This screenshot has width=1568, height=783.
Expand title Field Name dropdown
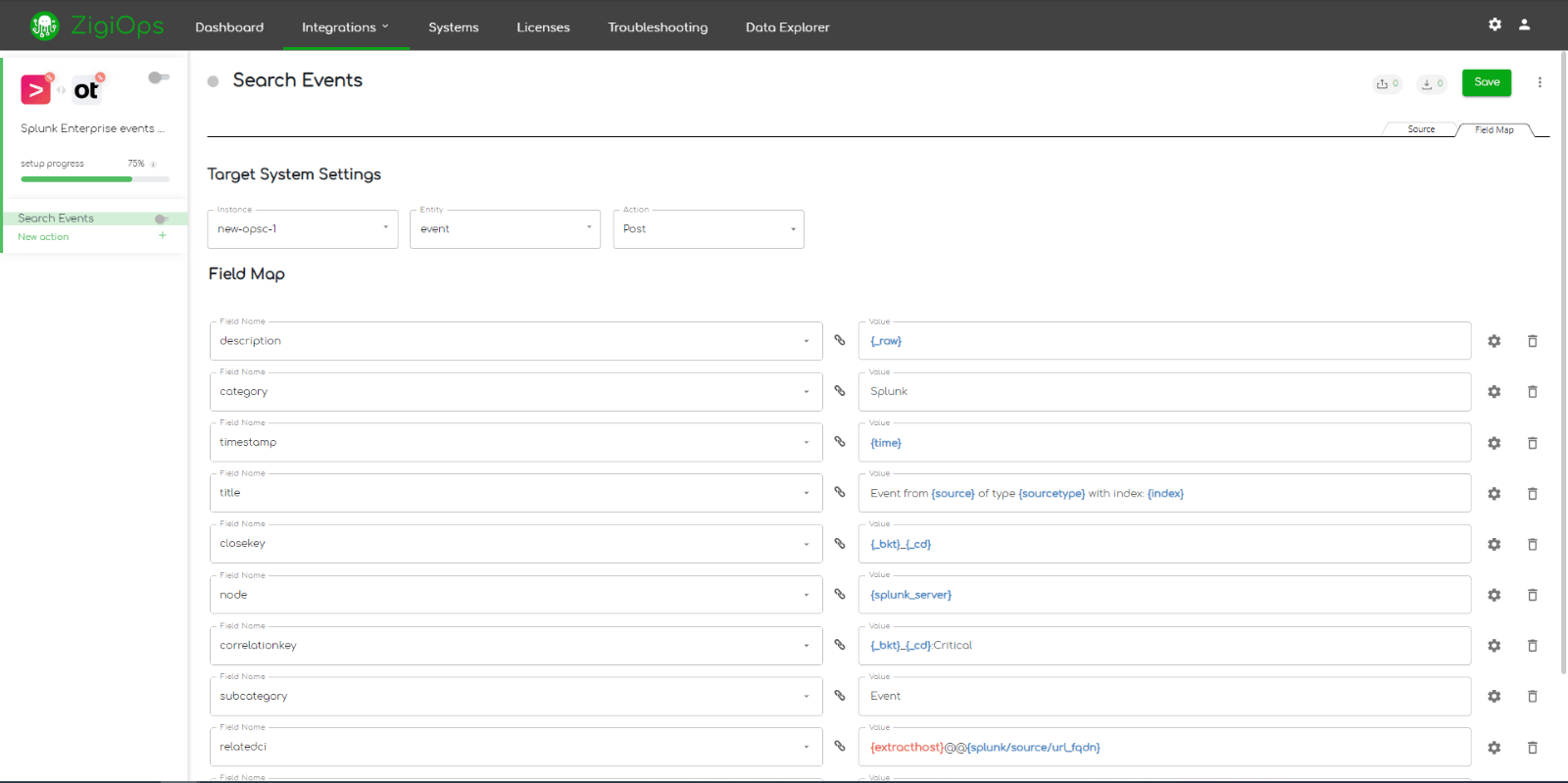516,493
